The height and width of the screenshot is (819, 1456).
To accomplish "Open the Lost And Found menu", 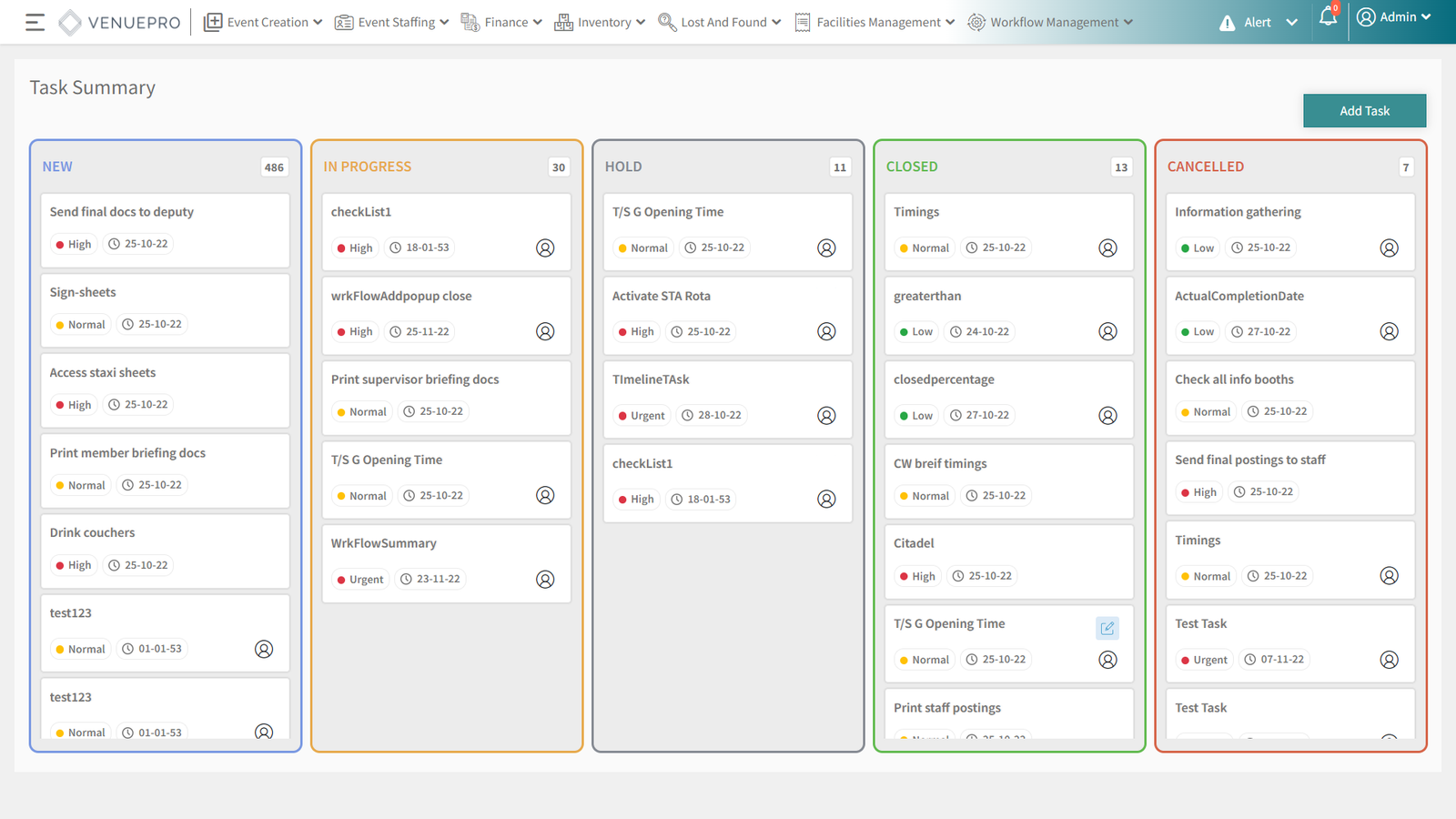I will (x=720, y=23).
